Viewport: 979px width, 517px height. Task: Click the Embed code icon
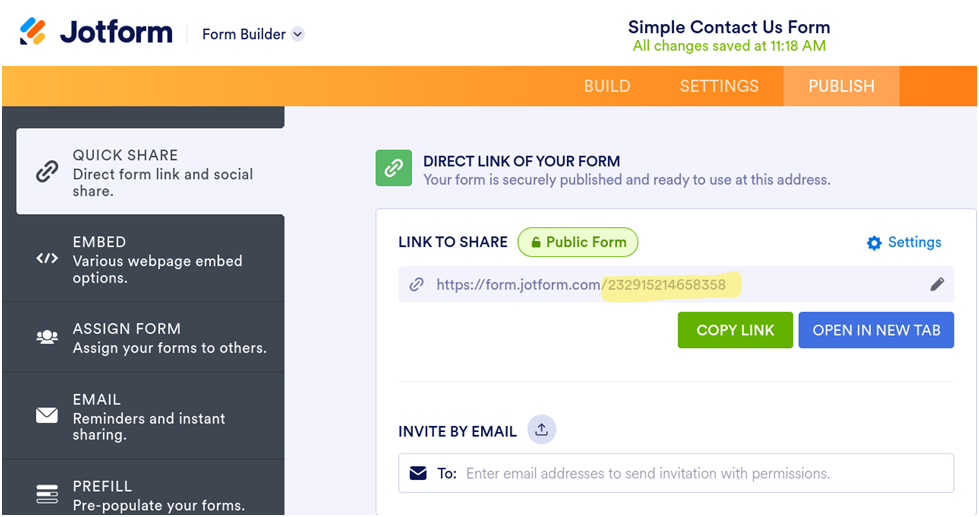click(47, 259)
